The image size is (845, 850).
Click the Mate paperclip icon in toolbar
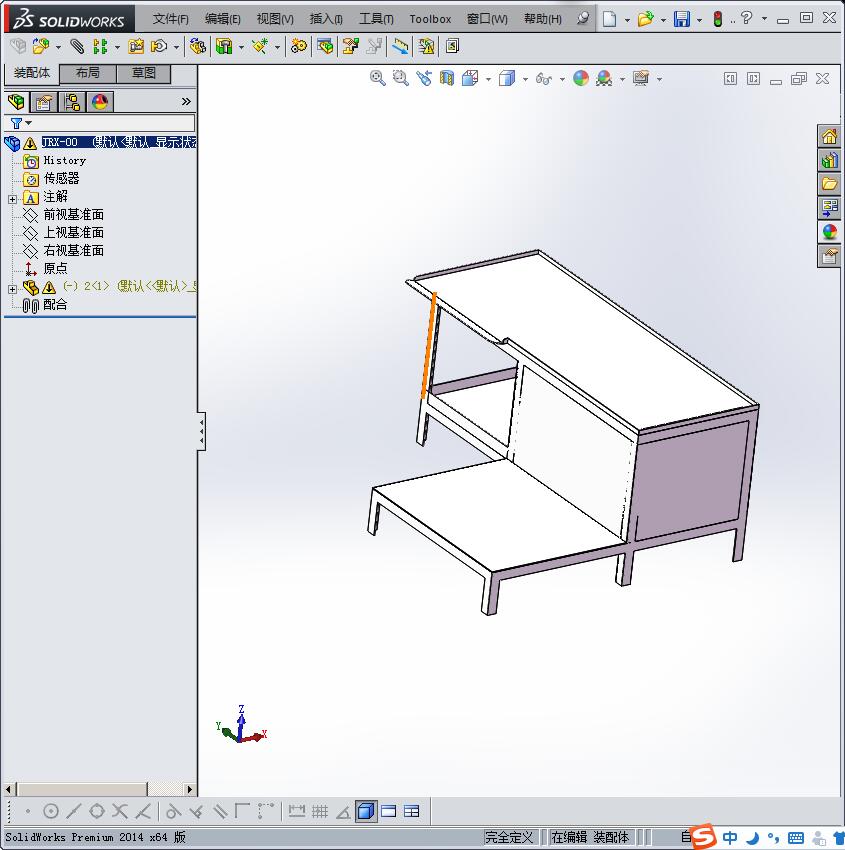point(77,47)
